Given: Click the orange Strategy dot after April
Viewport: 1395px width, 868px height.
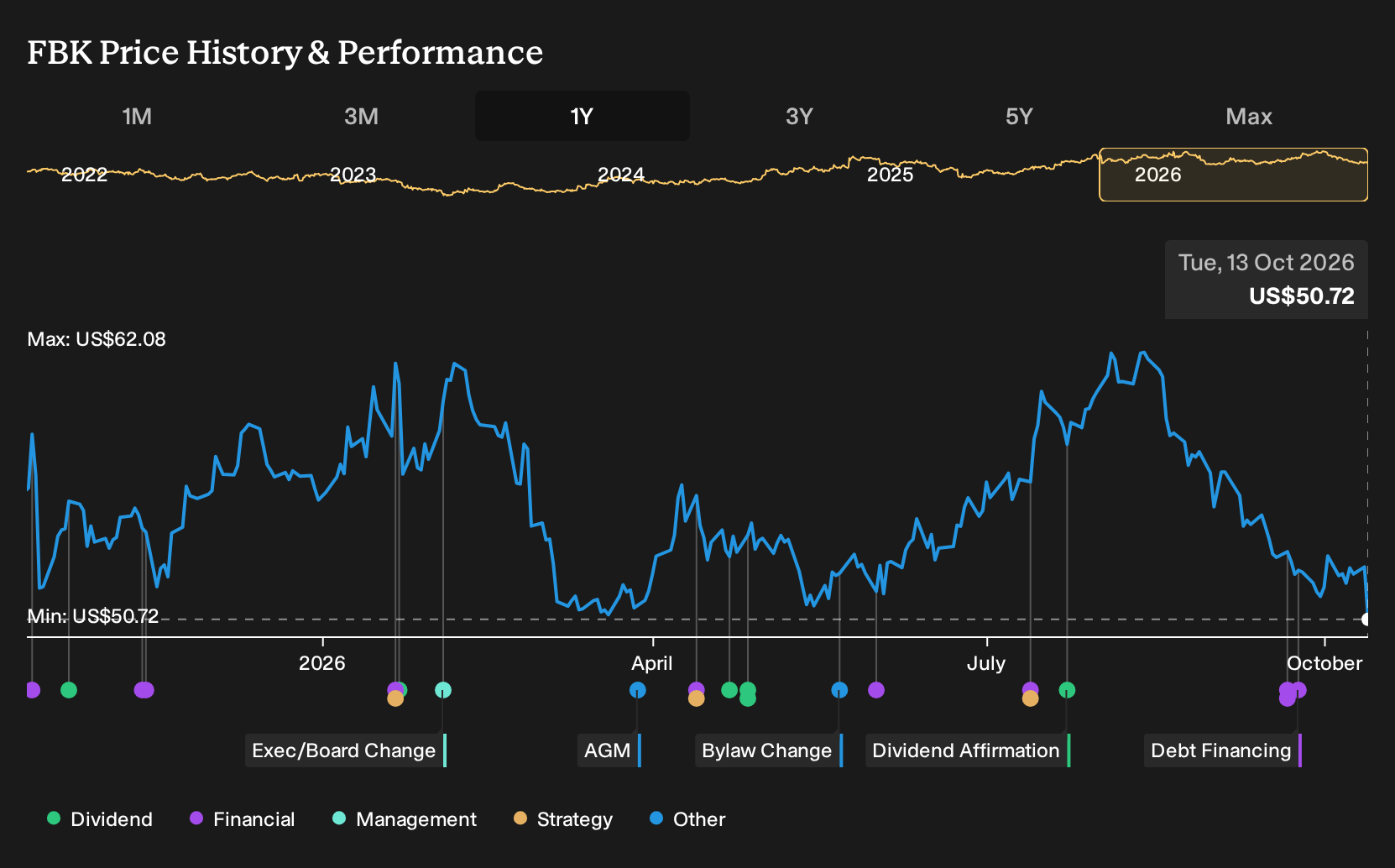Looking at the screenshot, I should [696, 698].
